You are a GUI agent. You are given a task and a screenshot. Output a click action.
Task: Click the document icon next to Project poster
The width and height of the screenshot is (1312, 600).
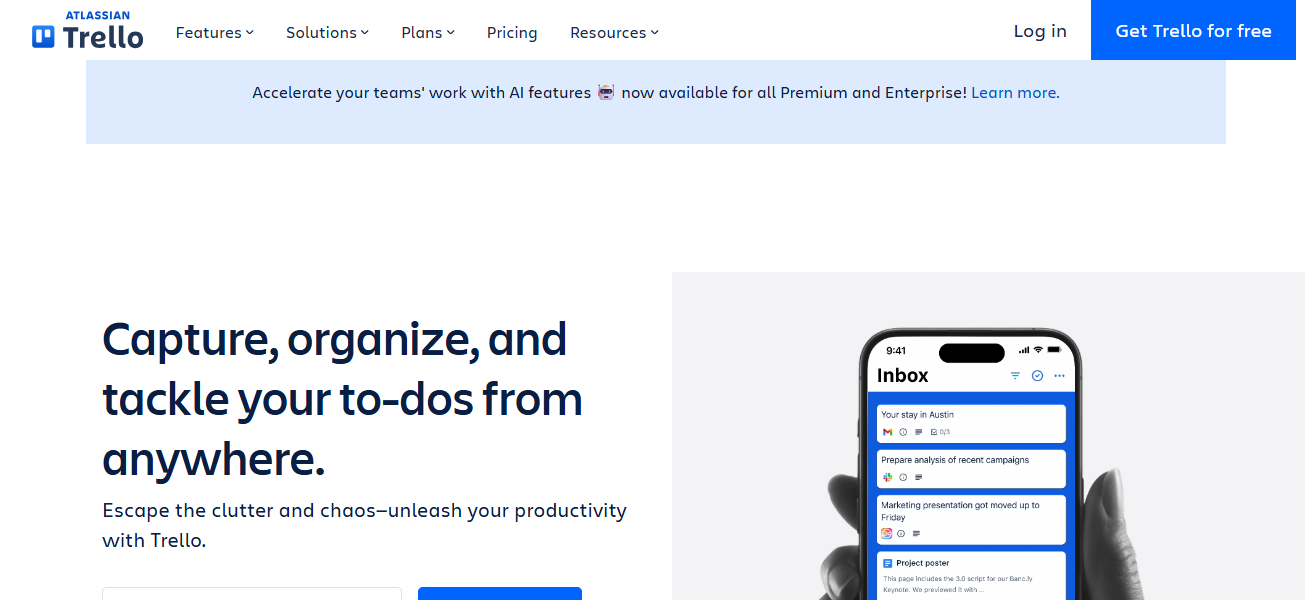[887, 563]
